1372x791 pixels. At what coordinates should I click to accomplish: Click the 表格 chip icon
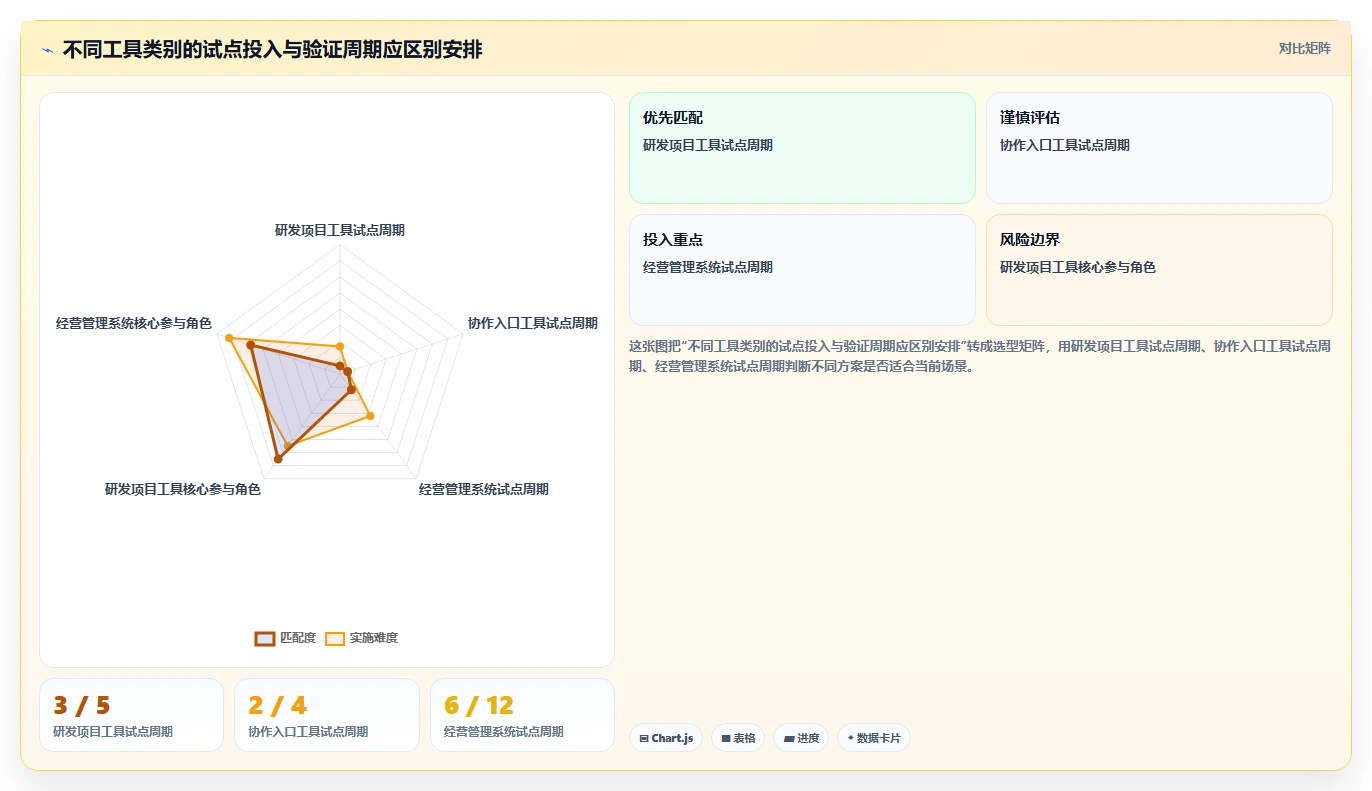coord(726,738)
